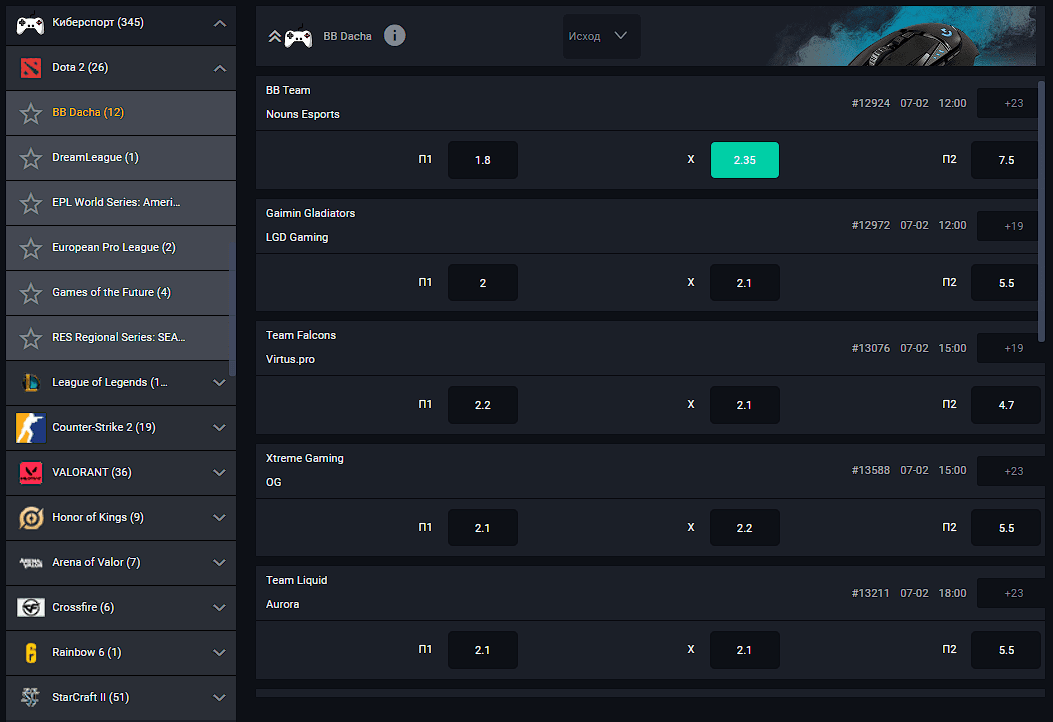Bet draw 2.1 Falcons vs Virtus.pro

pos(744,405)
